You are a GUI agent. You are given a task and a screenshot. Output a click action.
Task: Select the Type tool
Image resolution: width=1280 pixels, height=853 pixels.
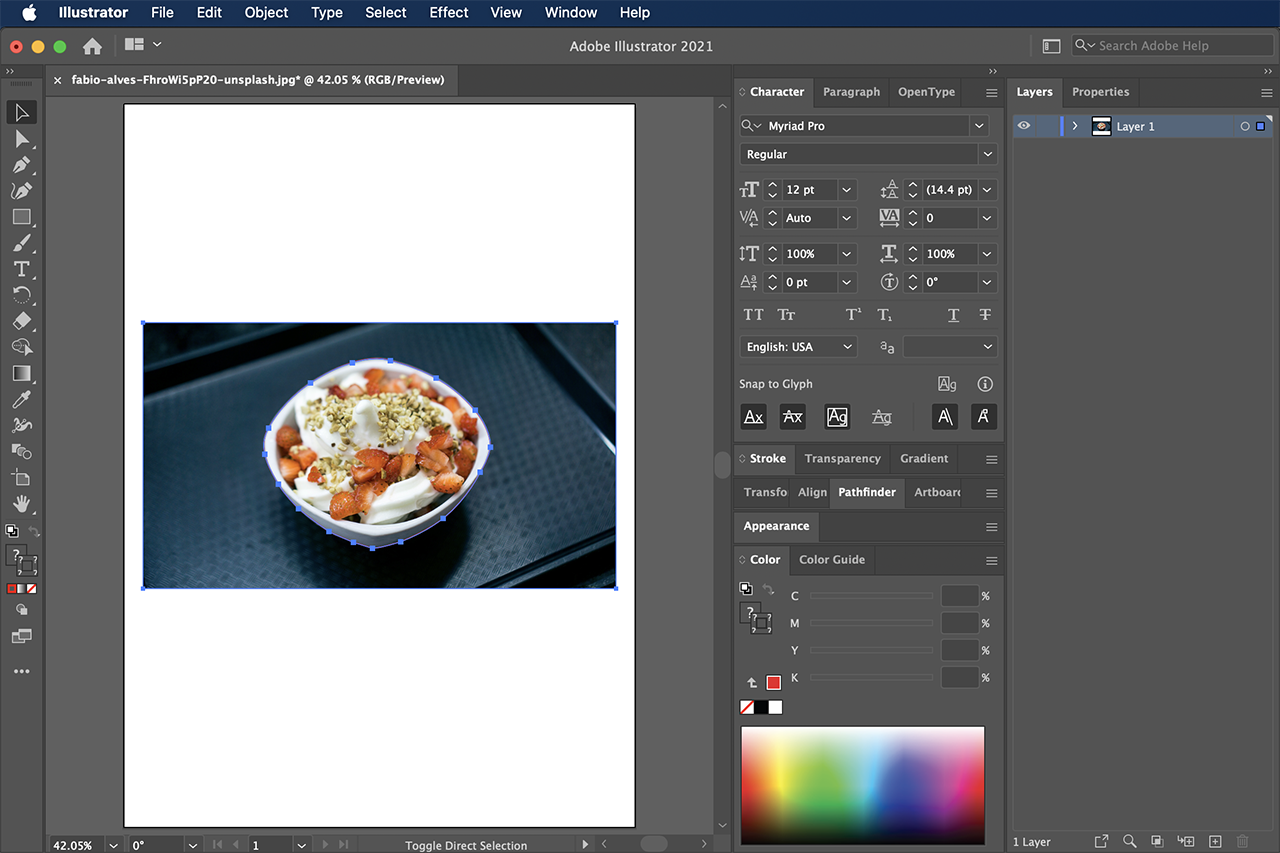point(22,269)
